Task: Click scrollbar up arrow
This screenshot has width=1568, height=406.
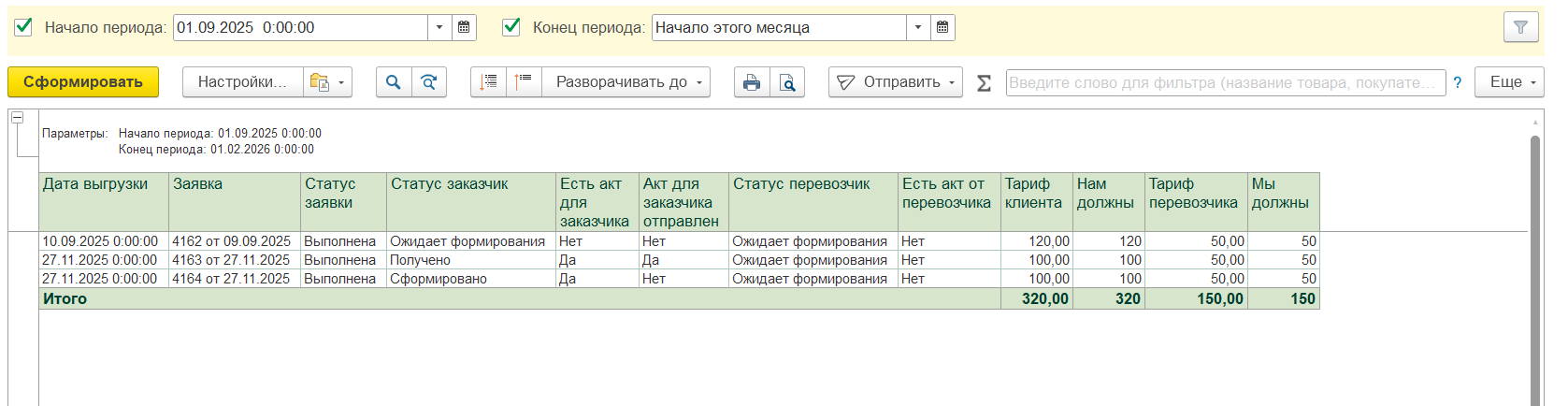Action: click(1534, 122)
